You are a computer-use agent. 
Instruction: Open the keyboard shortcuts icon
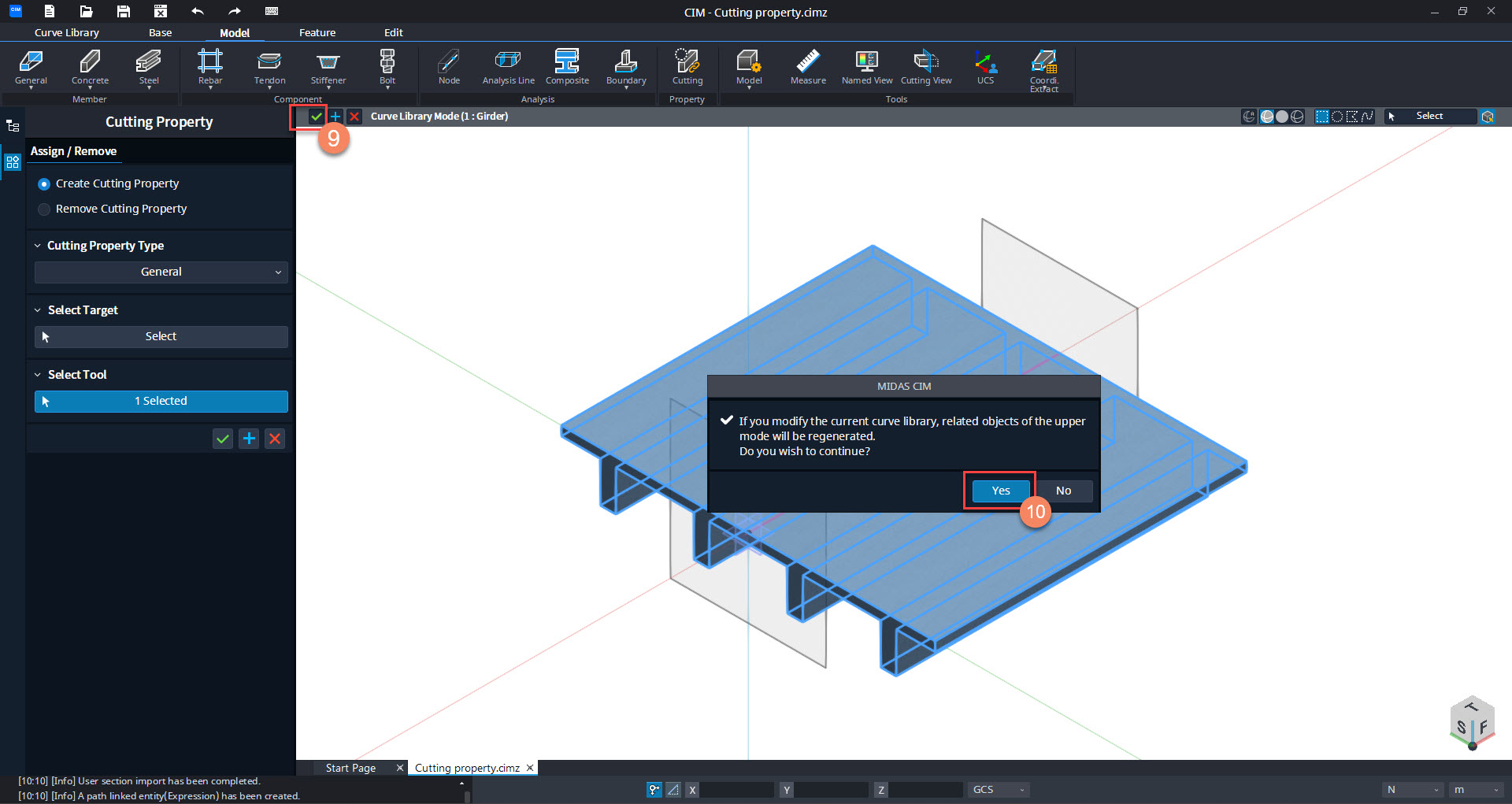pos(272,11)
